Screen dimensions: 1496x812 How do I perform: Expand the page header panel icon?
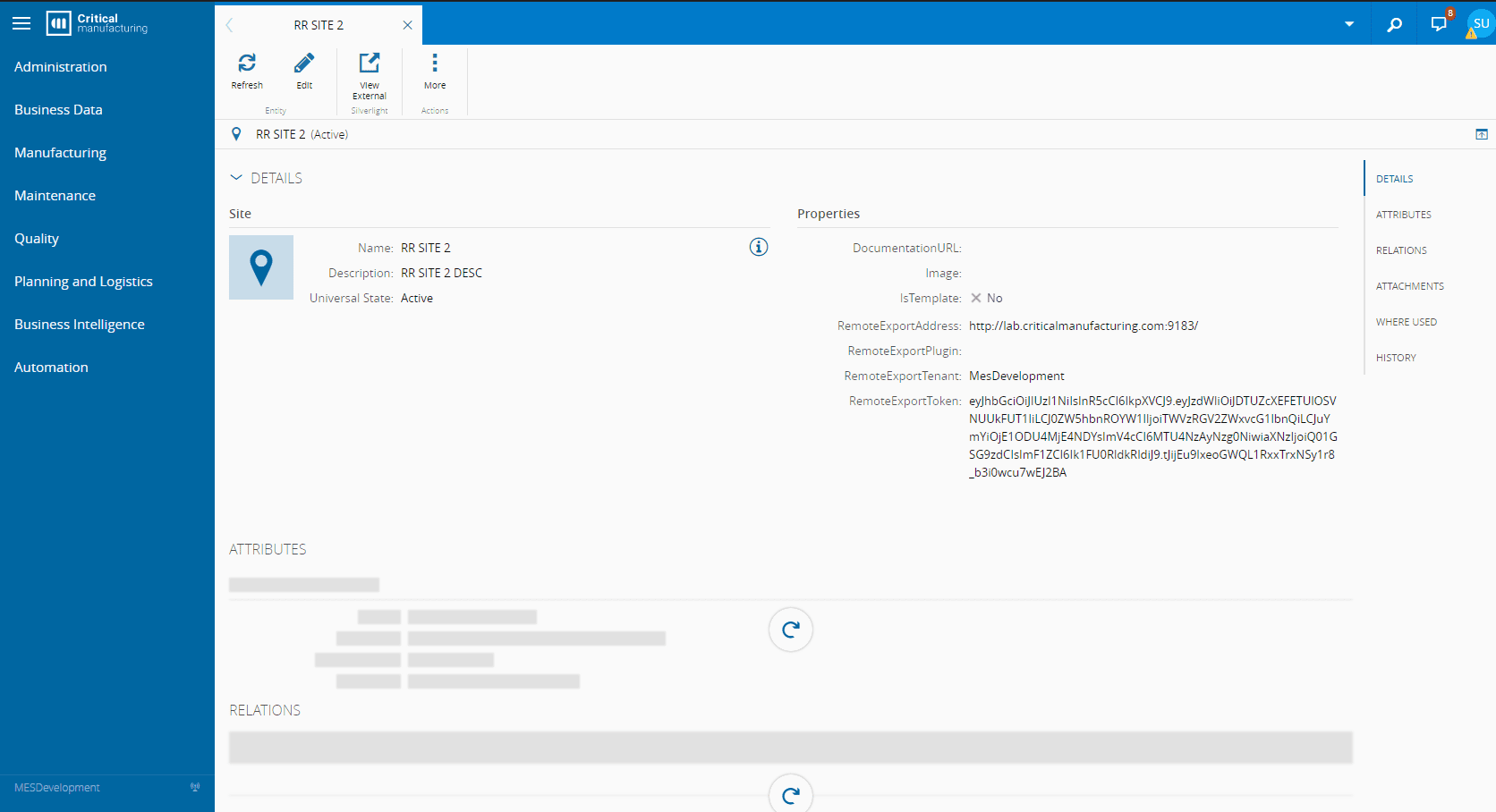[x=1482, y=134]
